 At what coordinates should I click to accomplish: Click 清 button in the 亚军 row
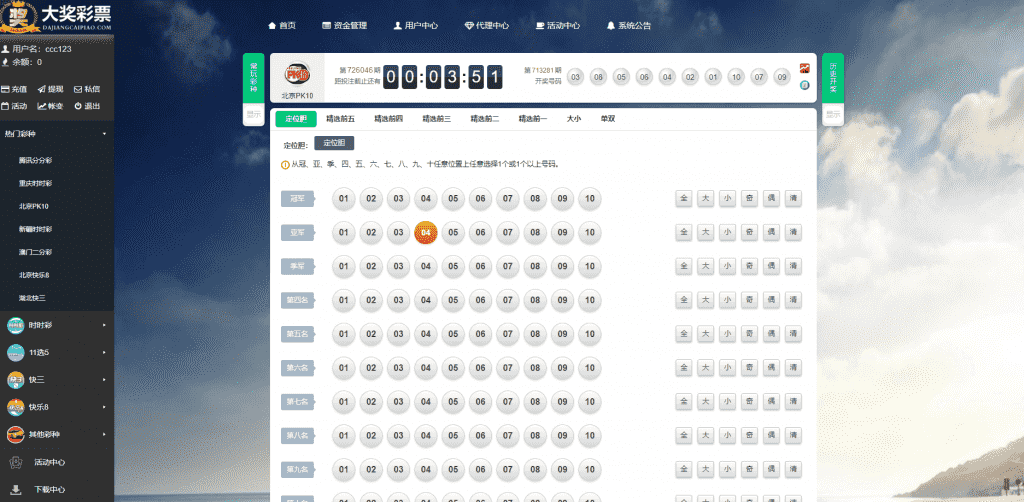click(793, 232)
